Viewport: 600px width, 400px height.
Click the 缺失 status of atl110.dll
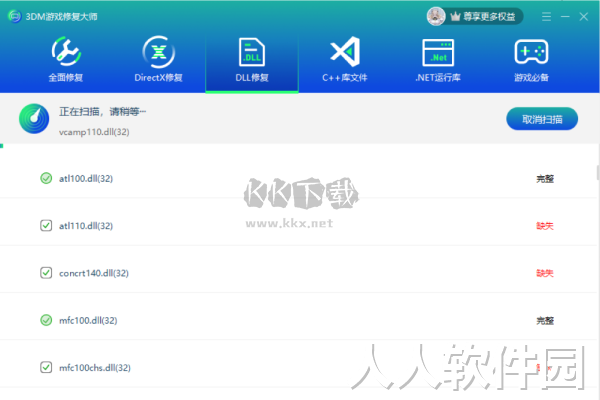tap(545, 226)
